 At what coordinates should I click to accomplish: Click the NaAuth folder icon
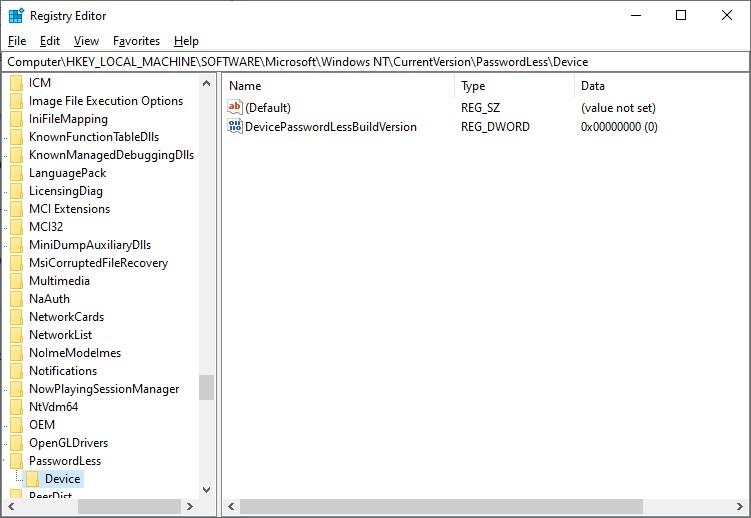(x=17, y=299)
